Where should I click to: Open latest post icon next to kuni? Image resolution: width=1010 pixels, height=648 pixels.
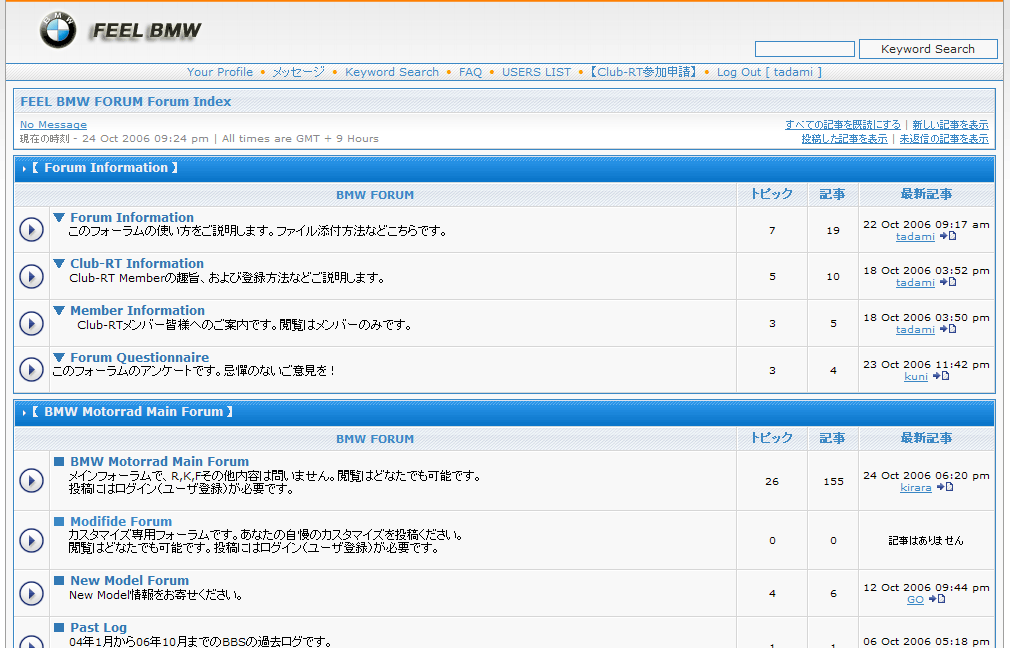pos(941,376)
